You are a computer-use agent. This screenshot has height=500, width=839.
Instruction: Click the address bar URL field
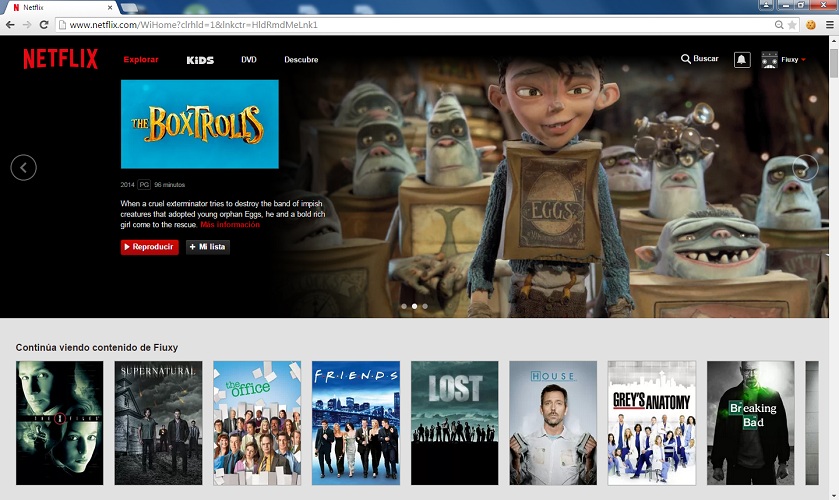tap(415, 25)
